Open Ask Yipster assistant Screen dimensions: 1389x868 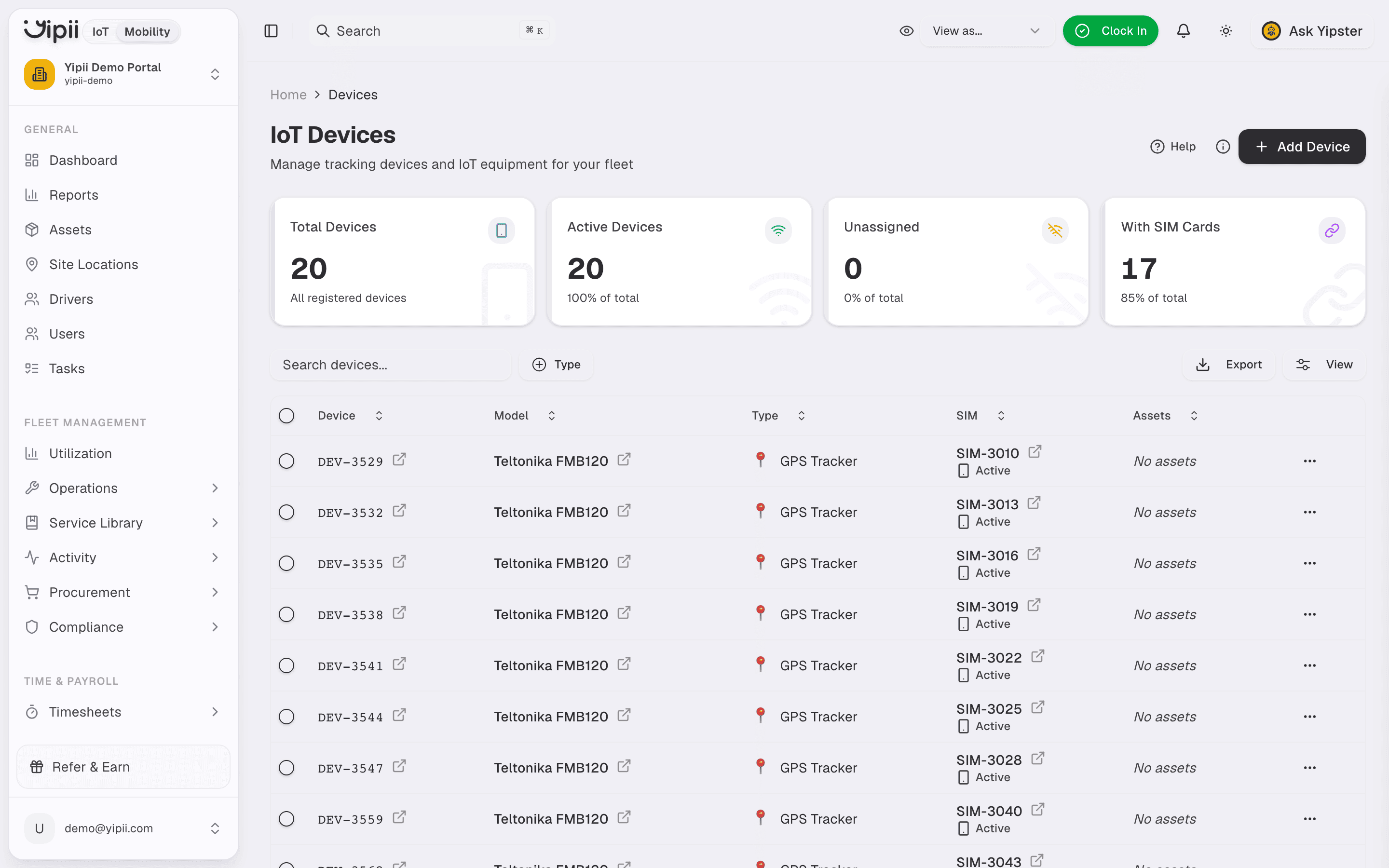tap(1312, 31)
